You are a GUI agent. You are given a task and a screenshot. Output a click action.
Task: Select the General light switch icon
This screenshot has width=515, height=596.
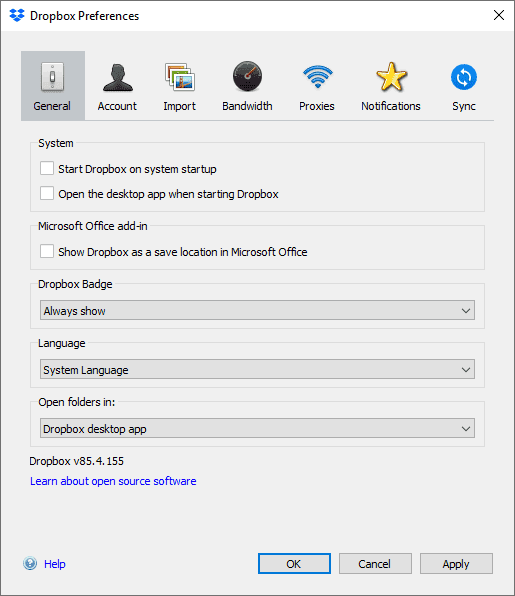pos(52,77)
